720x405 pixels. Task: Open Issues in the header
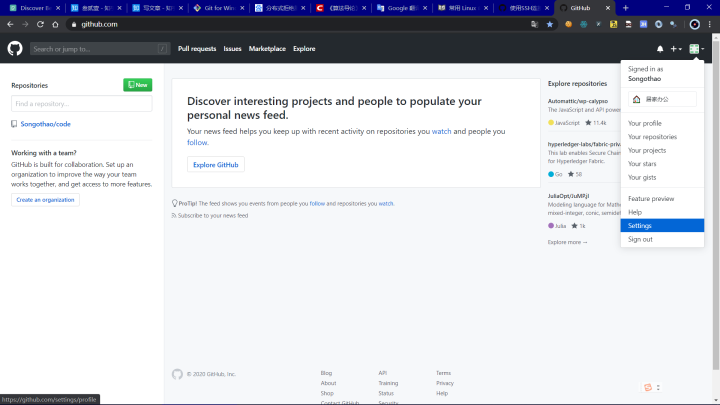tap(232, 49)
